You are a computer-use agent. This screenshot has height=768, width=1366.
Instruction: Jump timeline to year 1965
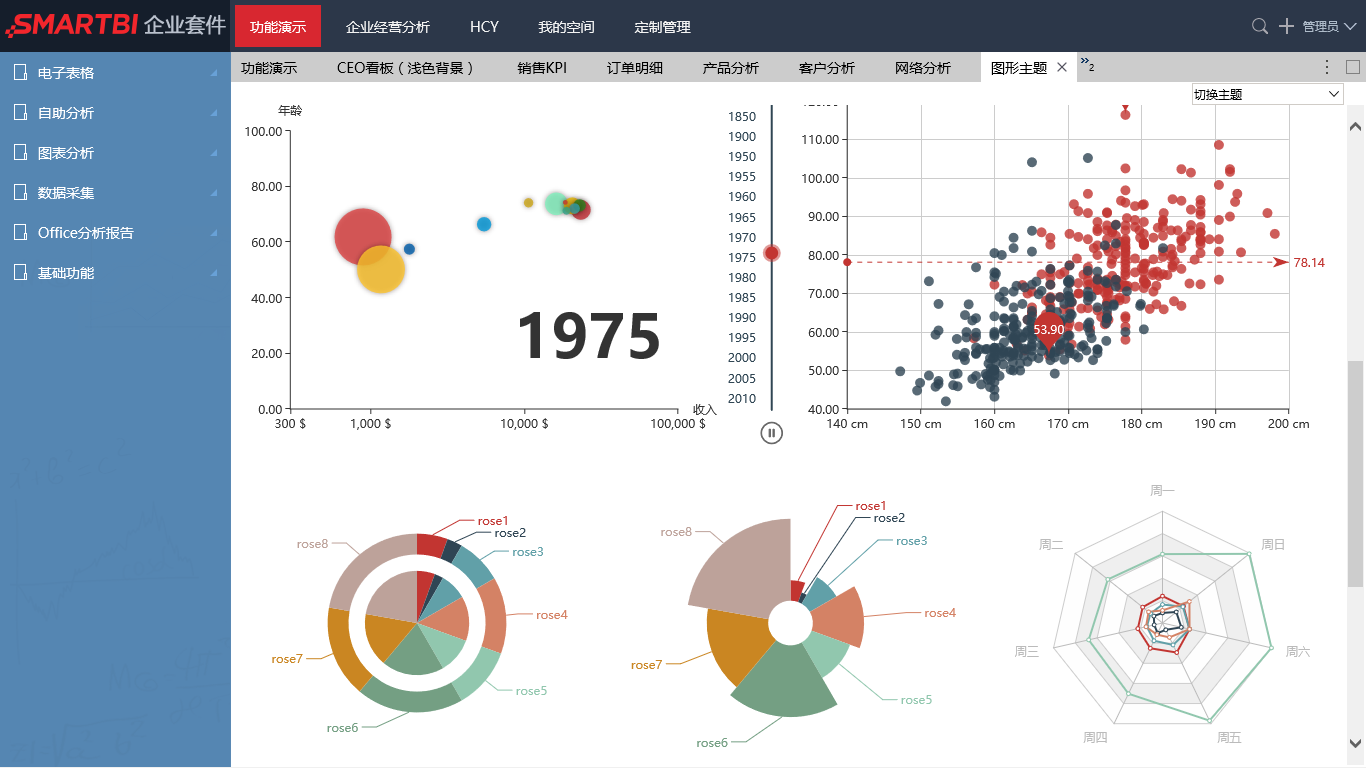coord(742,217)
